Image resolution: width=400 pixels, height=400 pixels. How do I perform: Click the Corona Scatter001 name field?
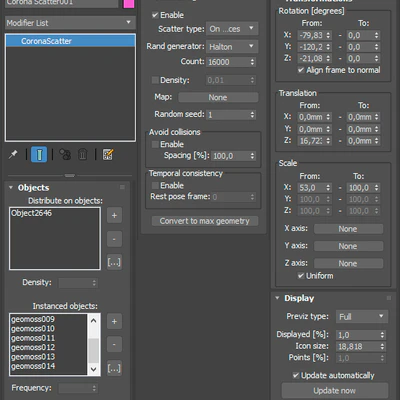62,3
